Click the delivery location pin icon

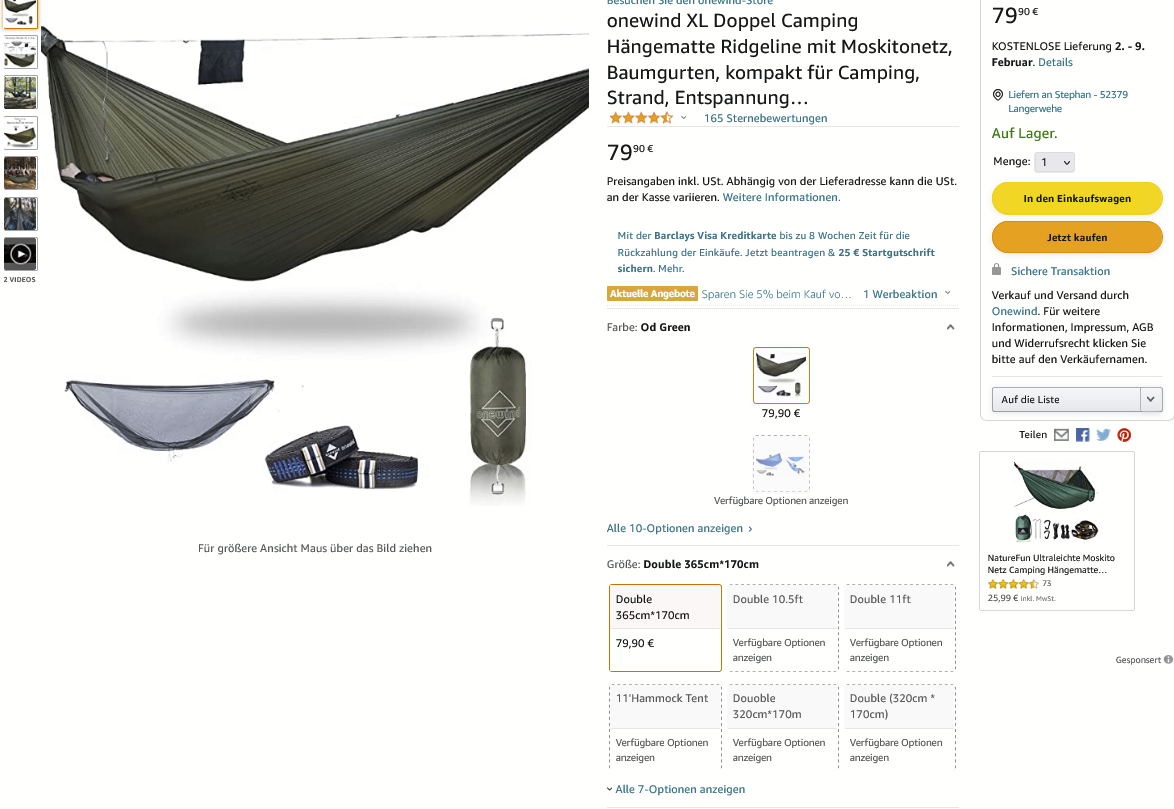(997, 95)
